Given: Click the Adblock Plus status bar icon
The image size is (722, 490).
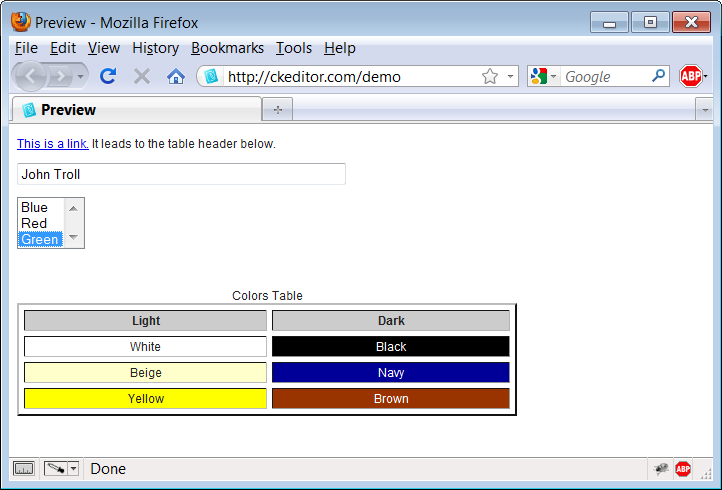Looking at the screenshot, I should tap(683, 468).
